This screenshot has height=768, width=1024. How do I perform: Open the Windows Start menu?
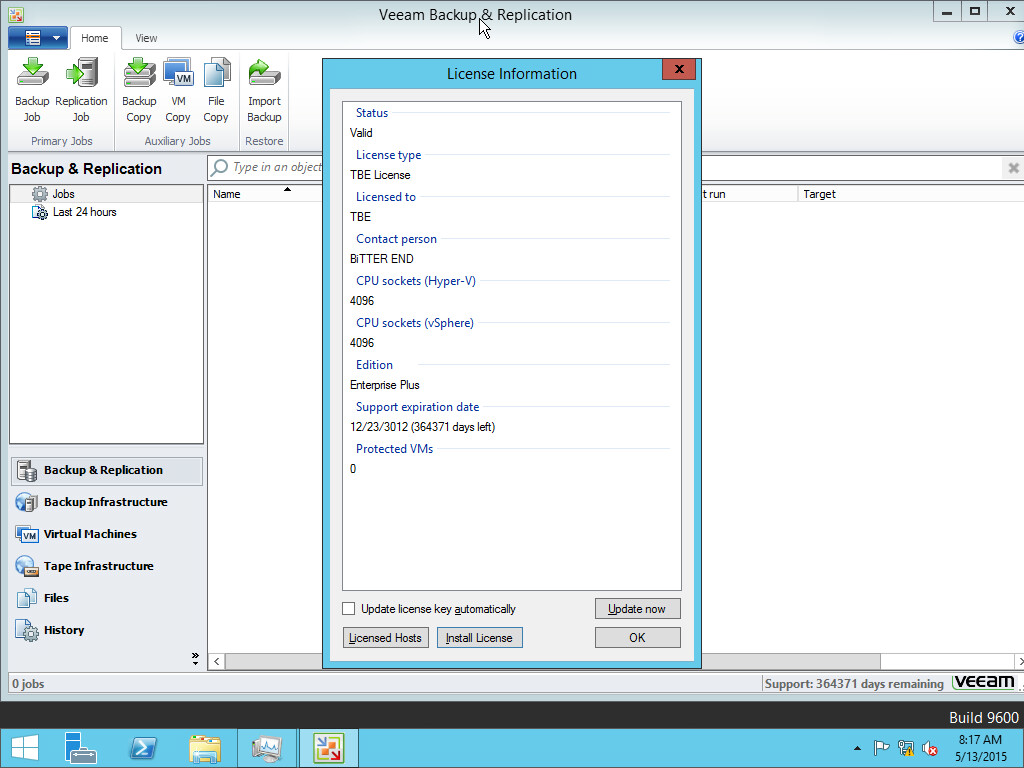pos(25,748)
